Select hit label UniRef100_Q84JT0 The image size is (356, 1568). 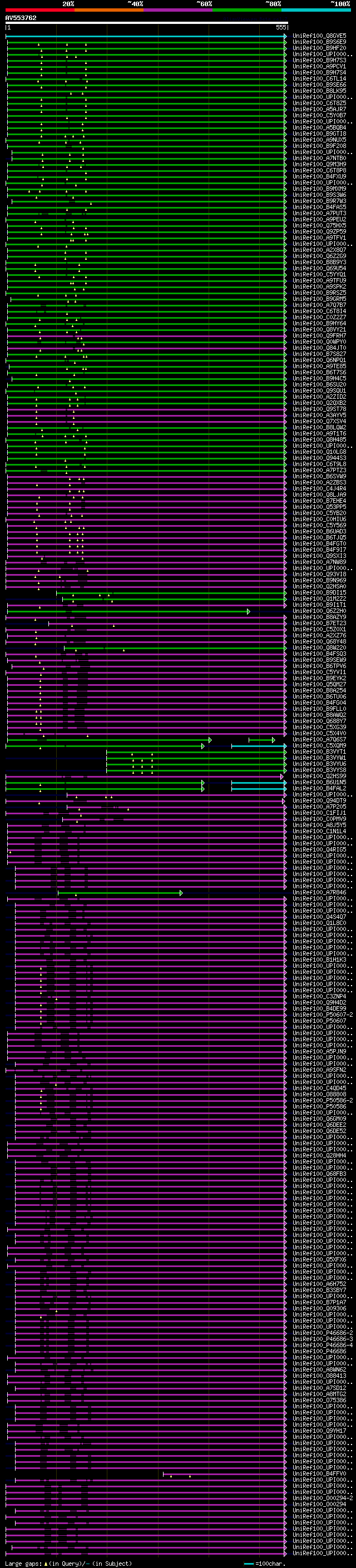pyautogui.click(x=319, y=348)
